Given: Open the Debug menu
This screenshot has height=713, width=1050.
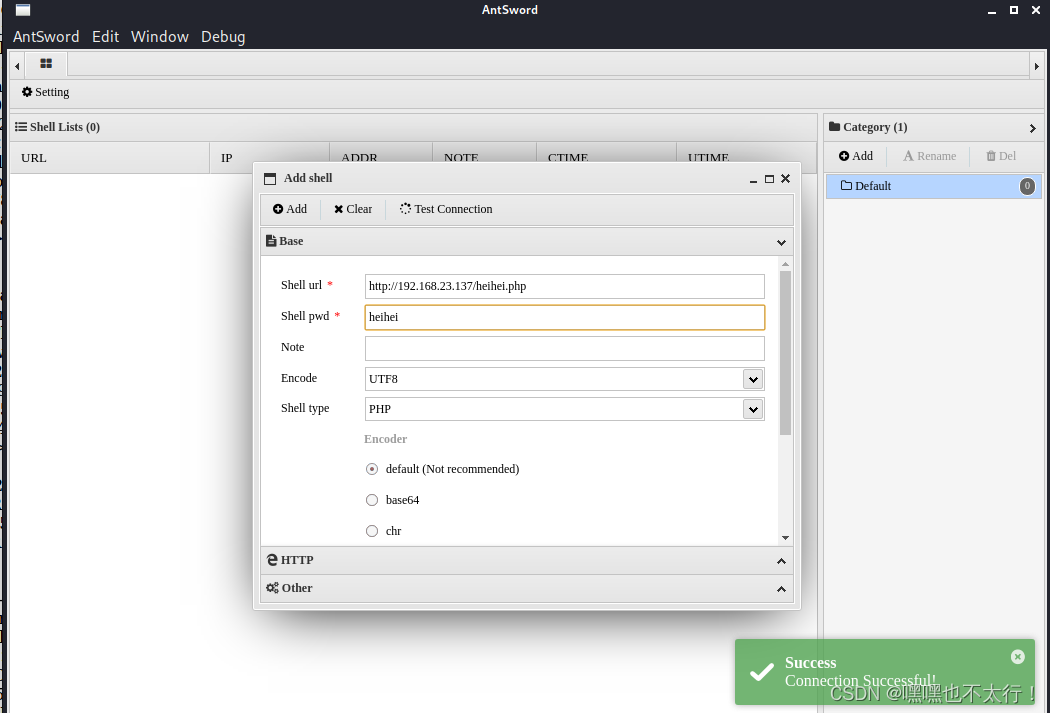Looking at the screenshot, I should click(x=223, y=37).
